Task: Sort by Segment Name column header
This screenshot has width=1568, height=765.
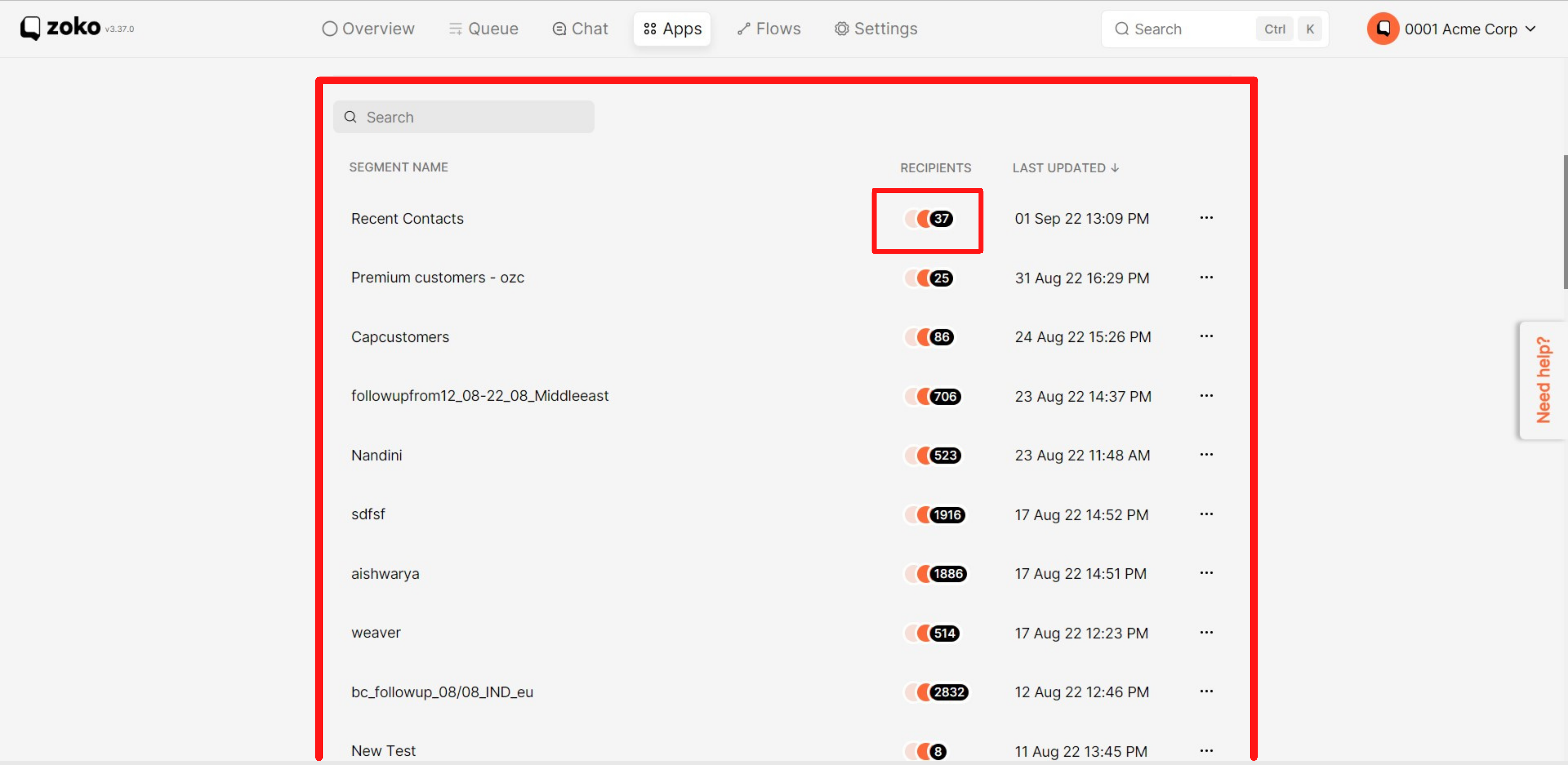Action: pos(399,167)
